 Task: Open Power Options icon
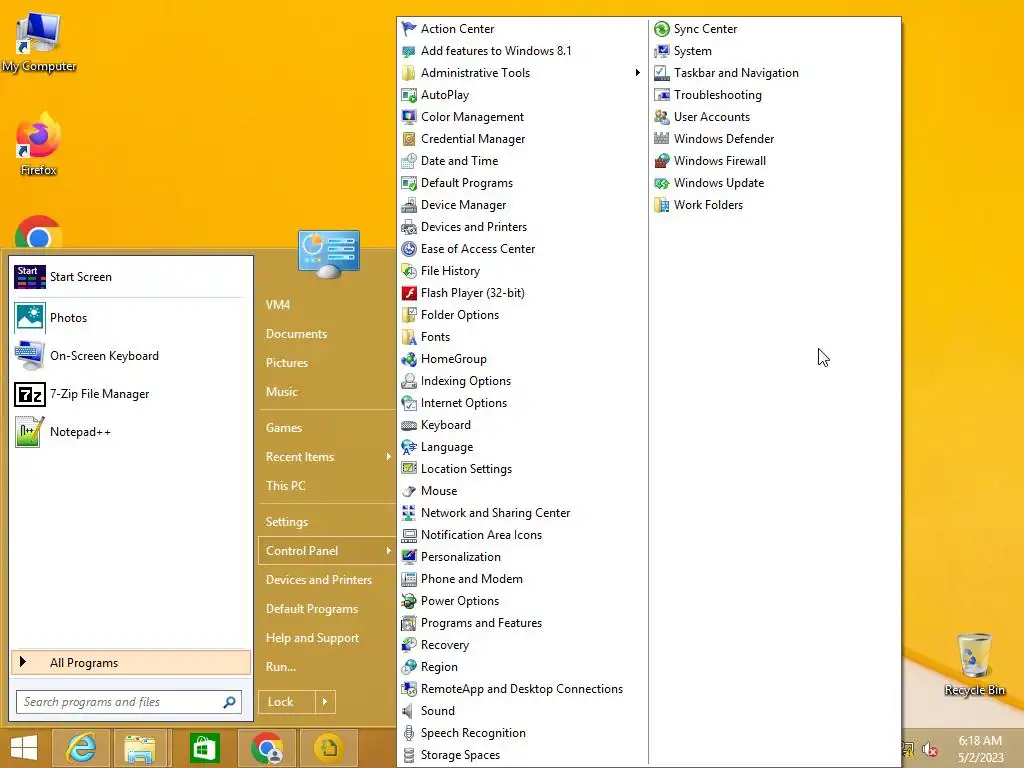[x=409, y=601]
